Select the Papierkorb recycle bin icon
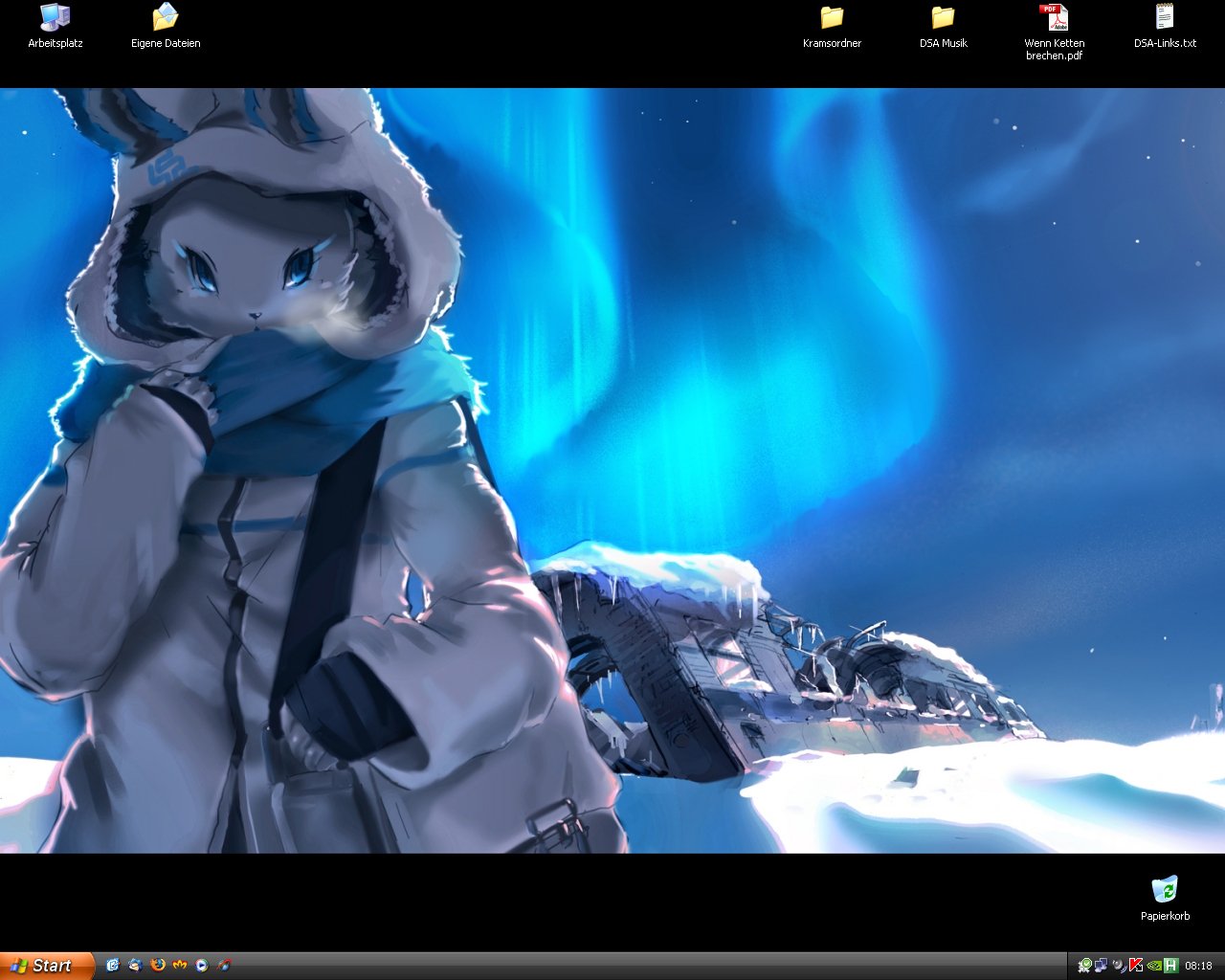 pos(1165,898)
